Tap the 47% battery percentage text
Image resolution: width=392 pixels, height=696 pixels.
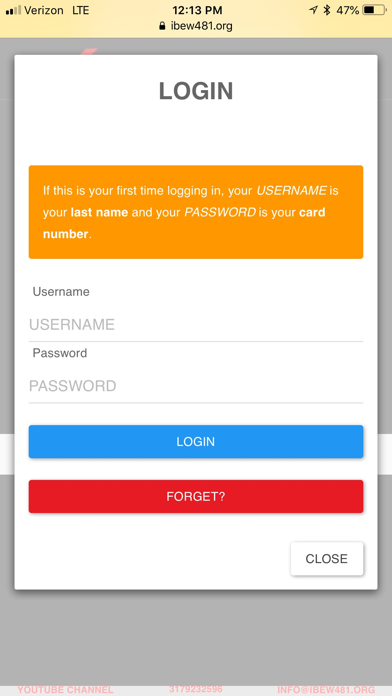(348, 10)
